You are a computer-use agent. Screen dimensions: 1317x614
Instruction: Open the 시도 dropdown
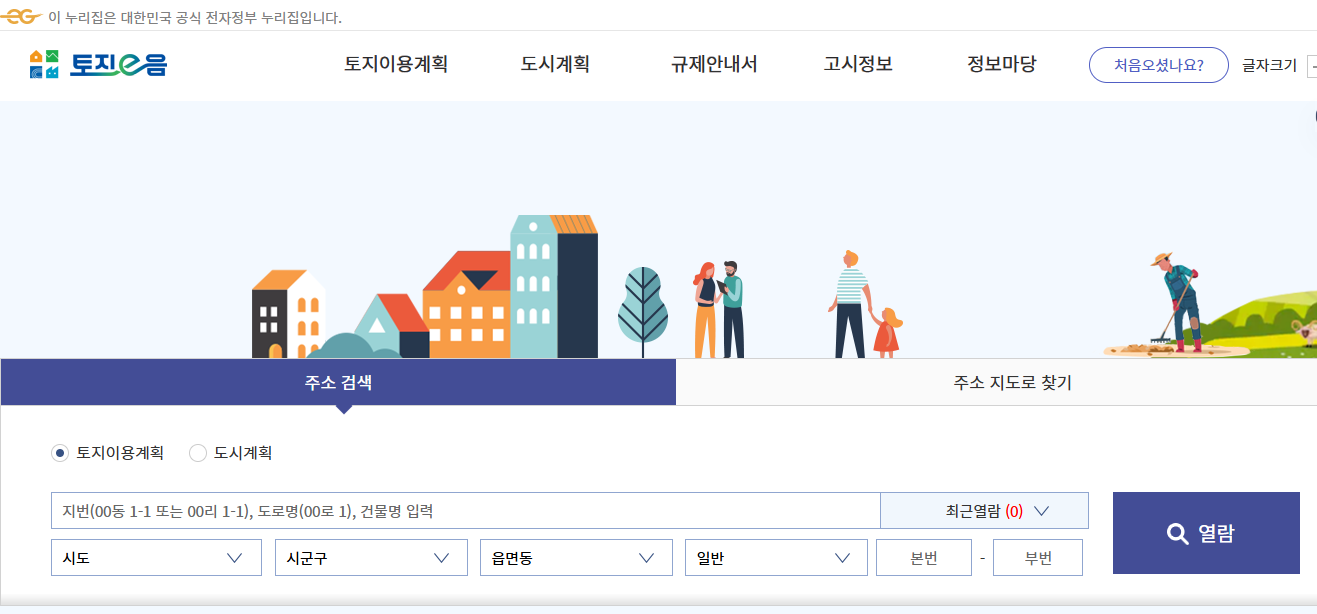(156, 557)
